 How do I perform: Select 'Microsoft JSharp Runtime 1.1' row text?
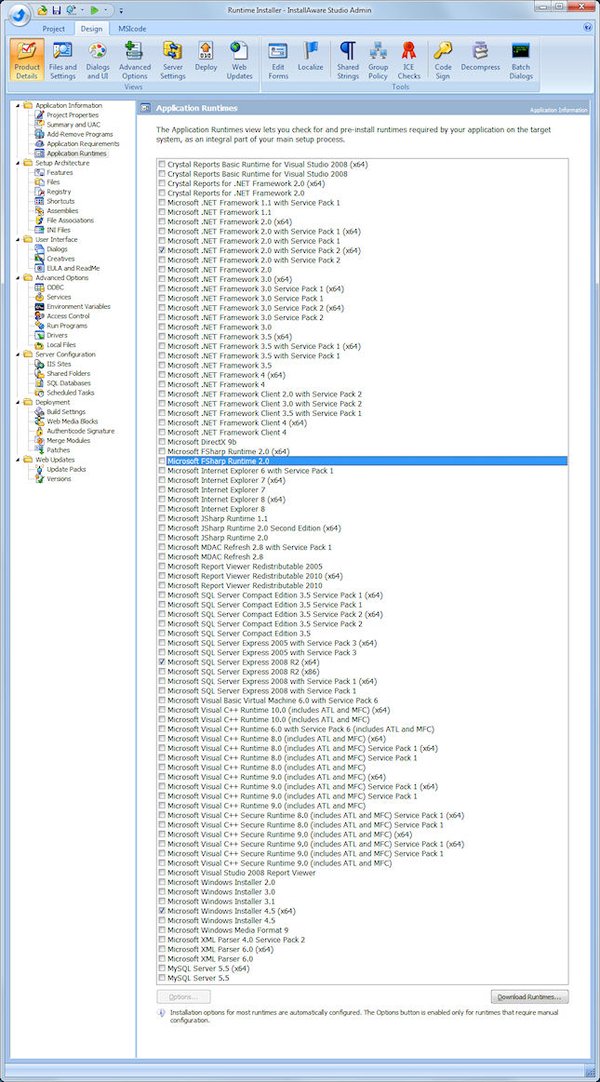coord(217,518)
